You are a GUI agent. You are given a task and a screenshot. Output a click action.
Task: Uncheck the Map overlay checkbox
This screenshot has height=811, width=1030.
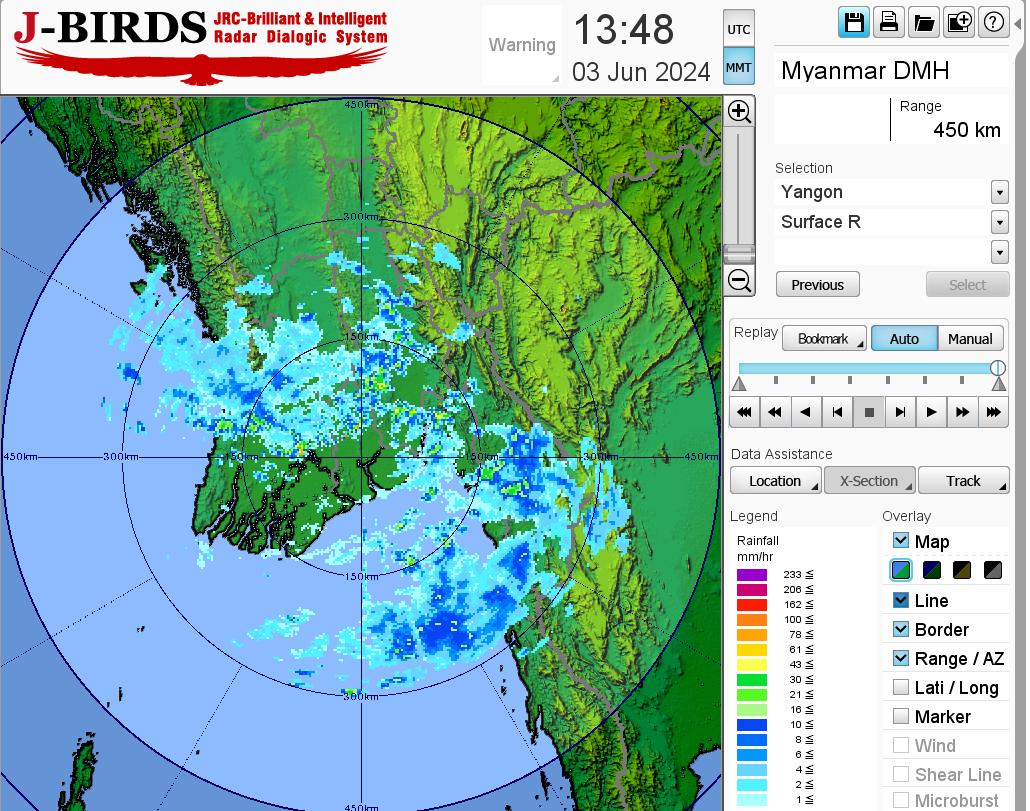pos(901,541)
